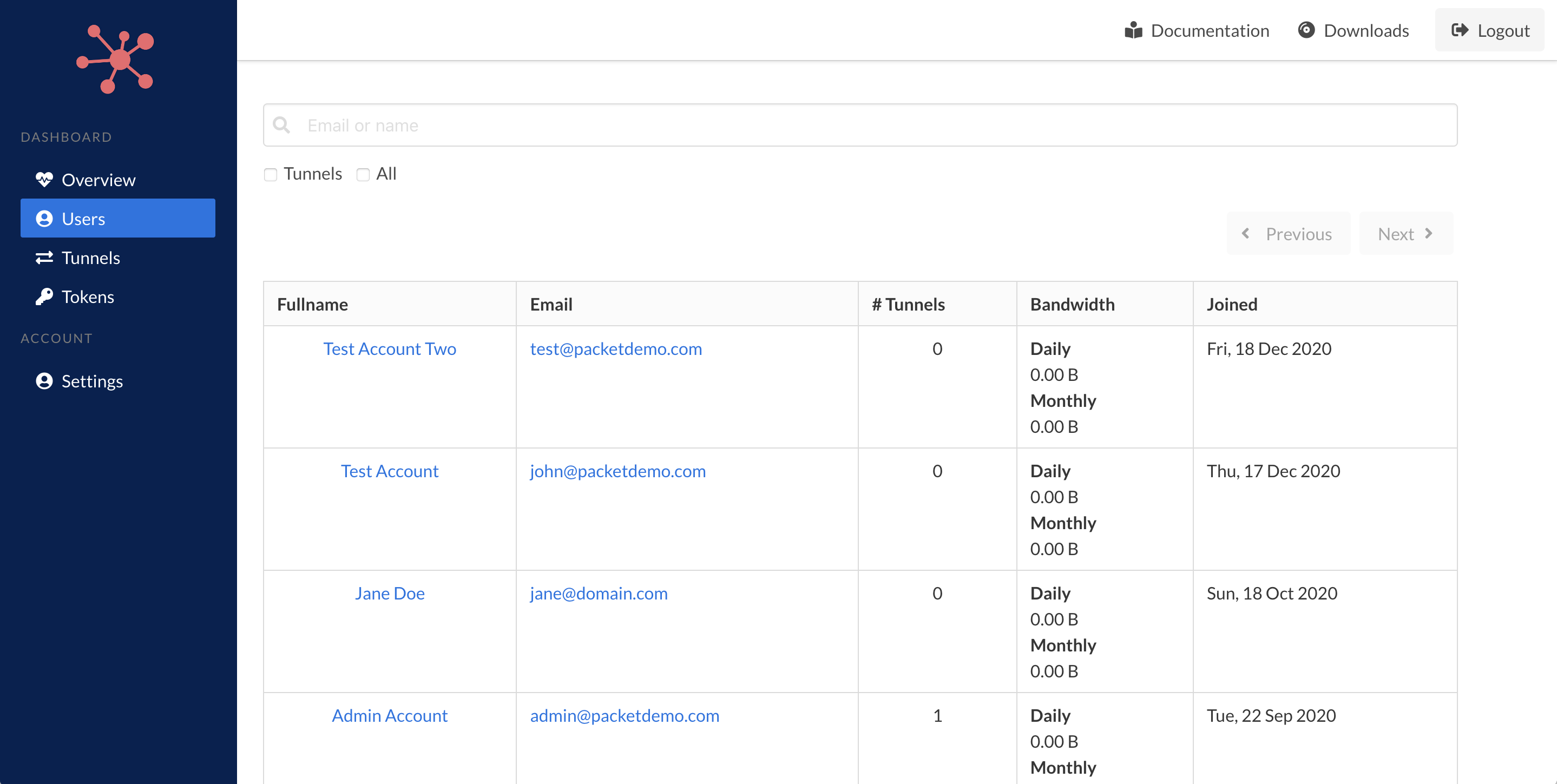Click the key icon next to Tokens
The height and width of the screenshot is (784, 1557).
tap(44, 297)
